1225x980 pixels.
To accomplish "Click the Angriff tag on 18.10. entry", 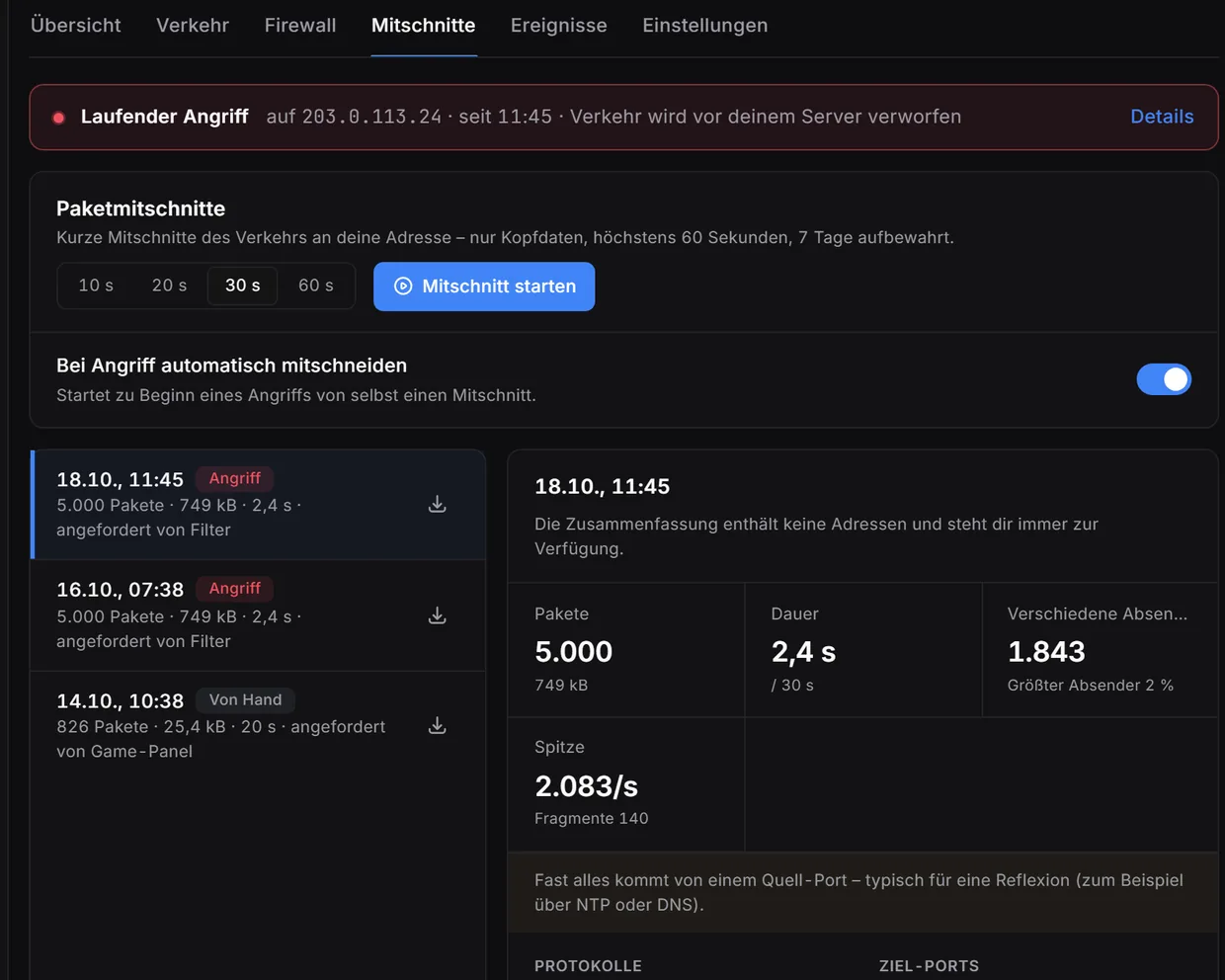I will (x=235, y=478).
